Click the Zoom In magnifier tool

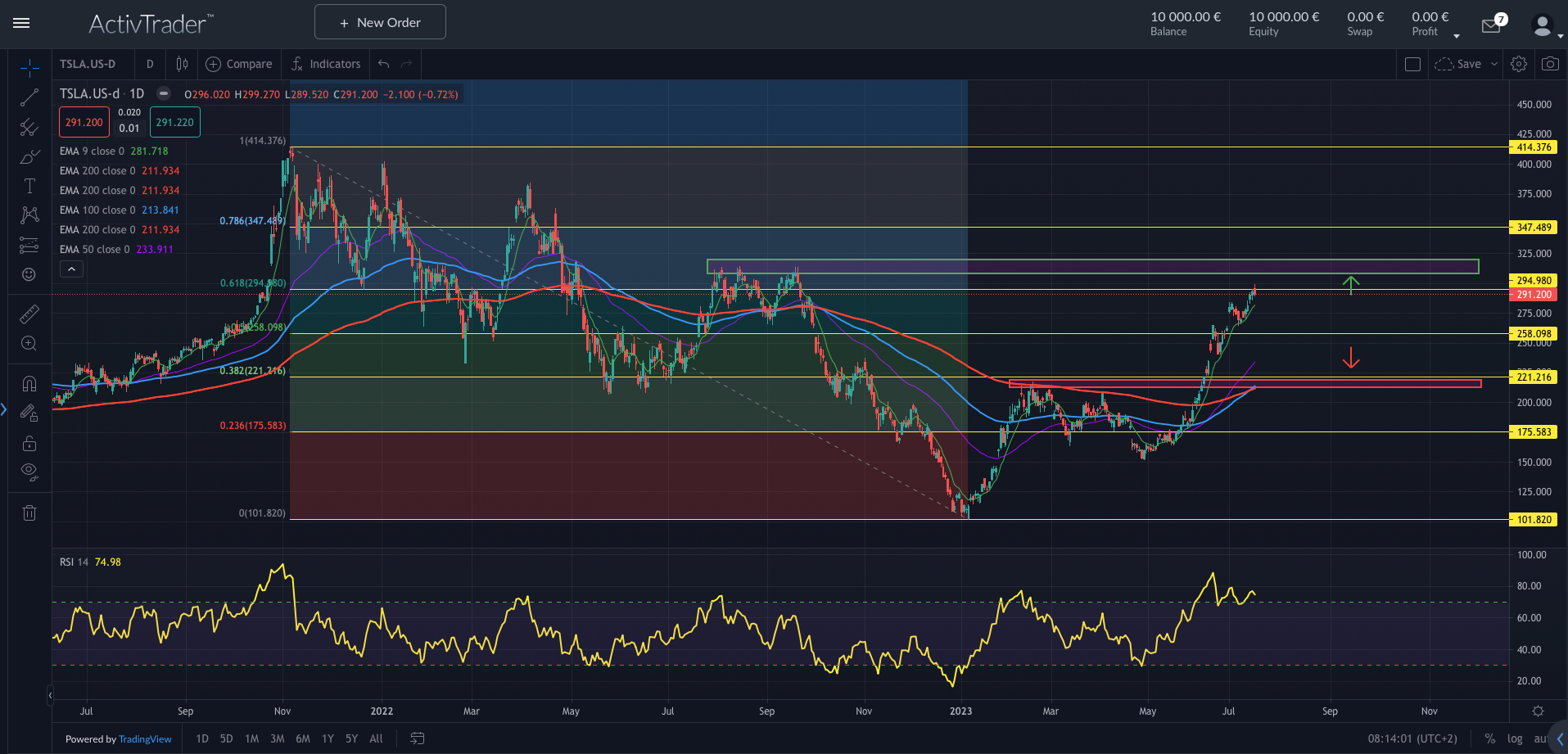point(29,344)
